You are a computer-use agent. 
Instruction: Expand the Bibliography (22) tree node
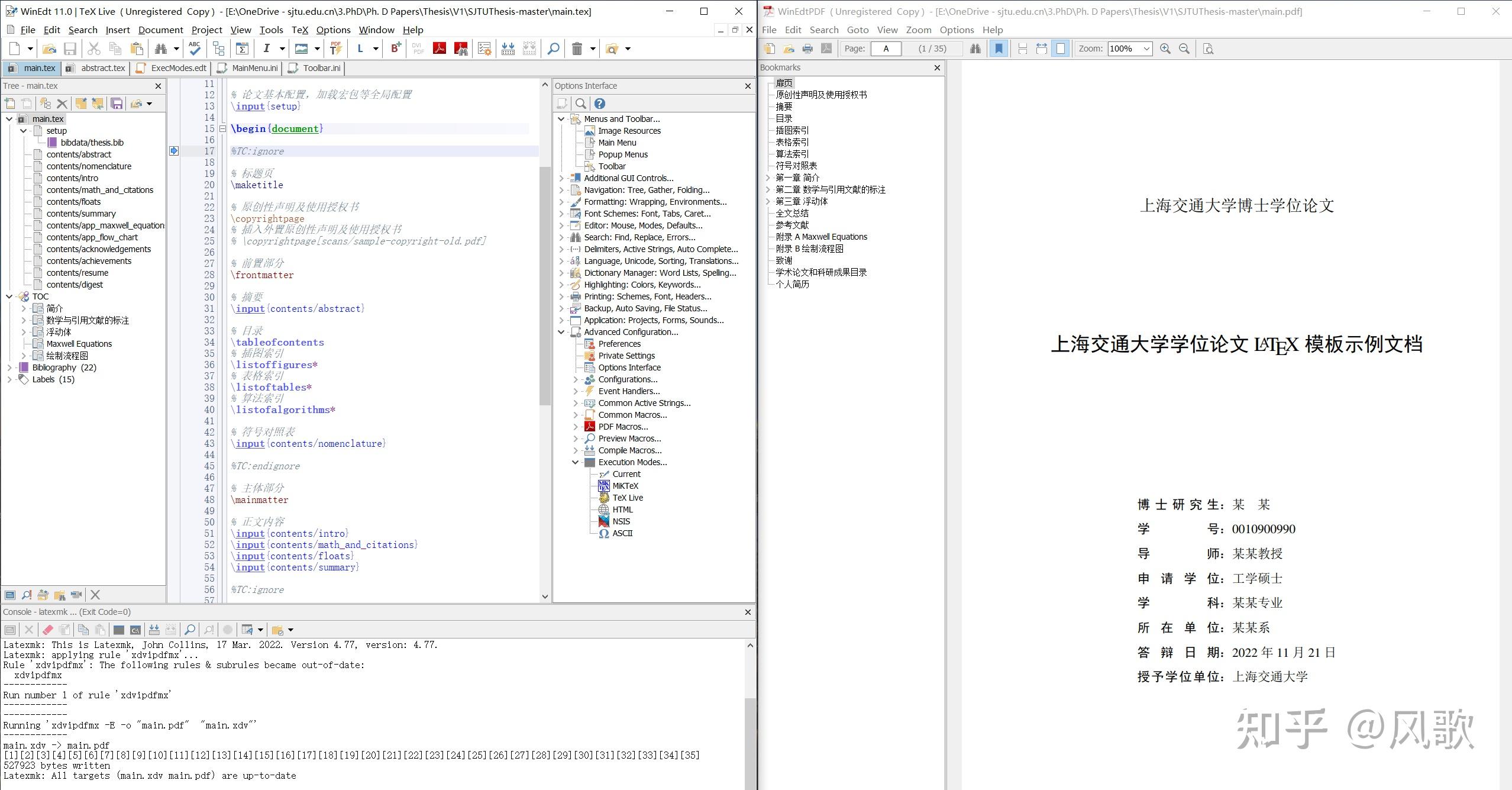[x=9, y=367]
